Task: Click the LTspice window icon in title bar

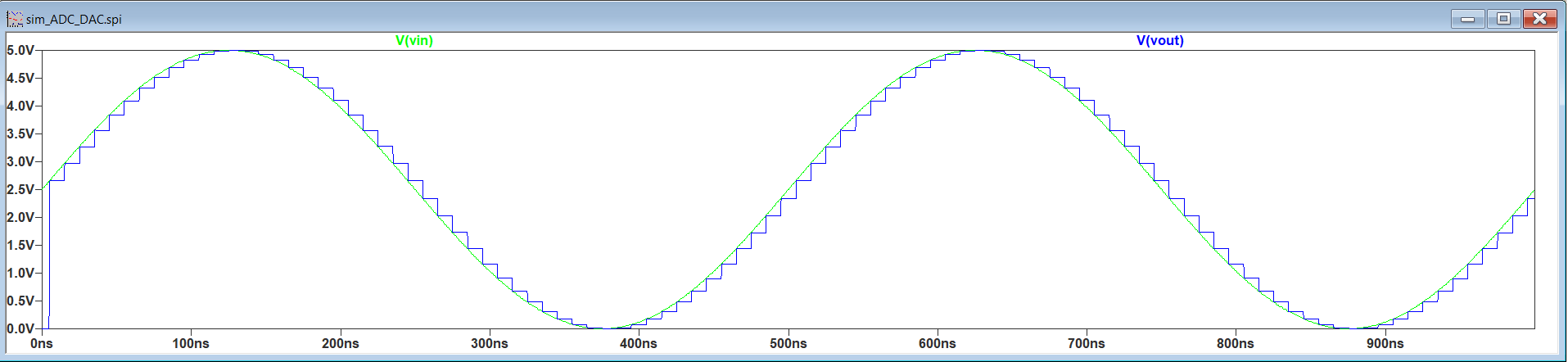Action: click(15, 19)
